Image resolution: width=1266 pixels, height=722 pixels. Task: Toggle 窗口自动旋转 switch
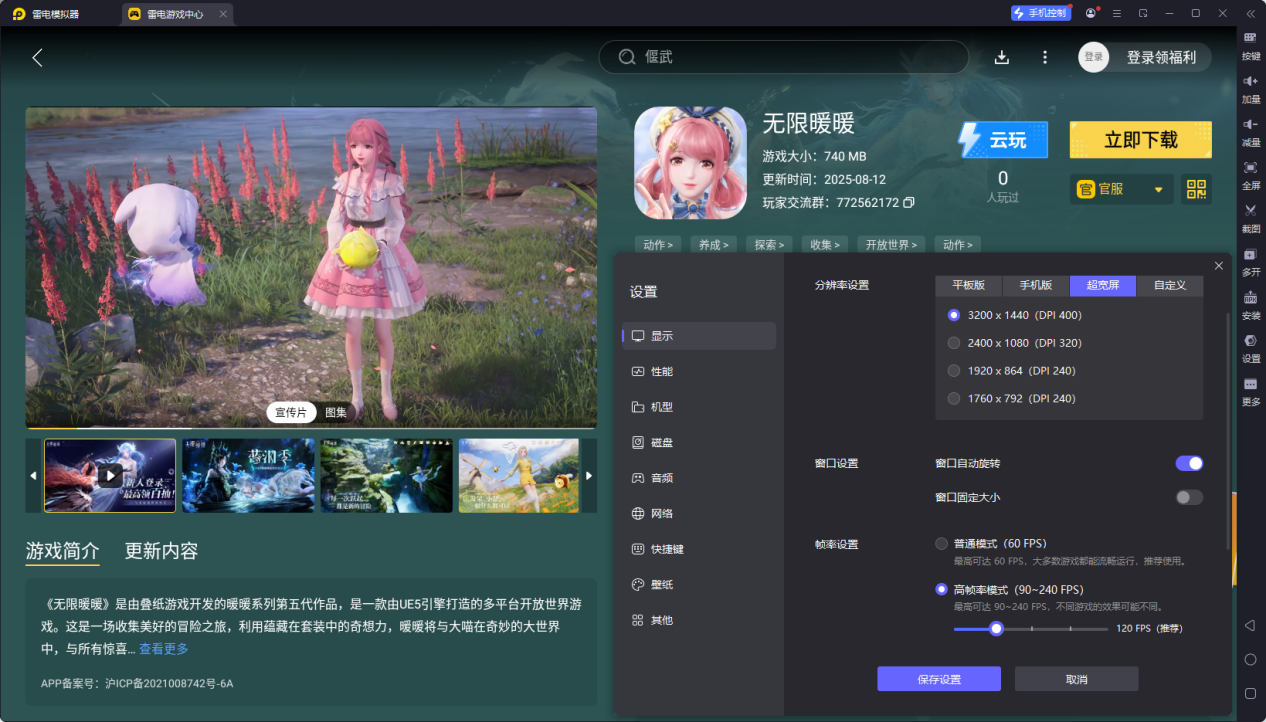point(1189,463)
